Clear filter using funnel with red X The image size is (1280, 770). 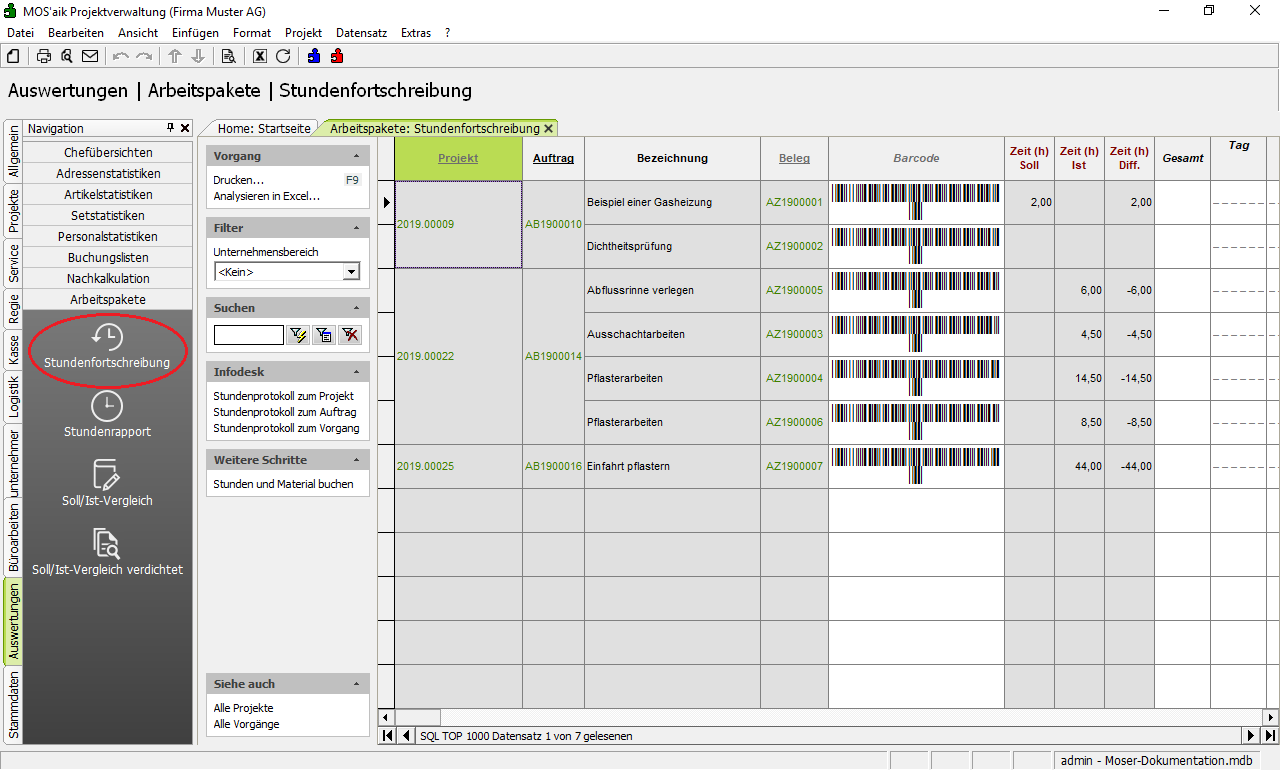pyautogui.click(x=349, y=335)
